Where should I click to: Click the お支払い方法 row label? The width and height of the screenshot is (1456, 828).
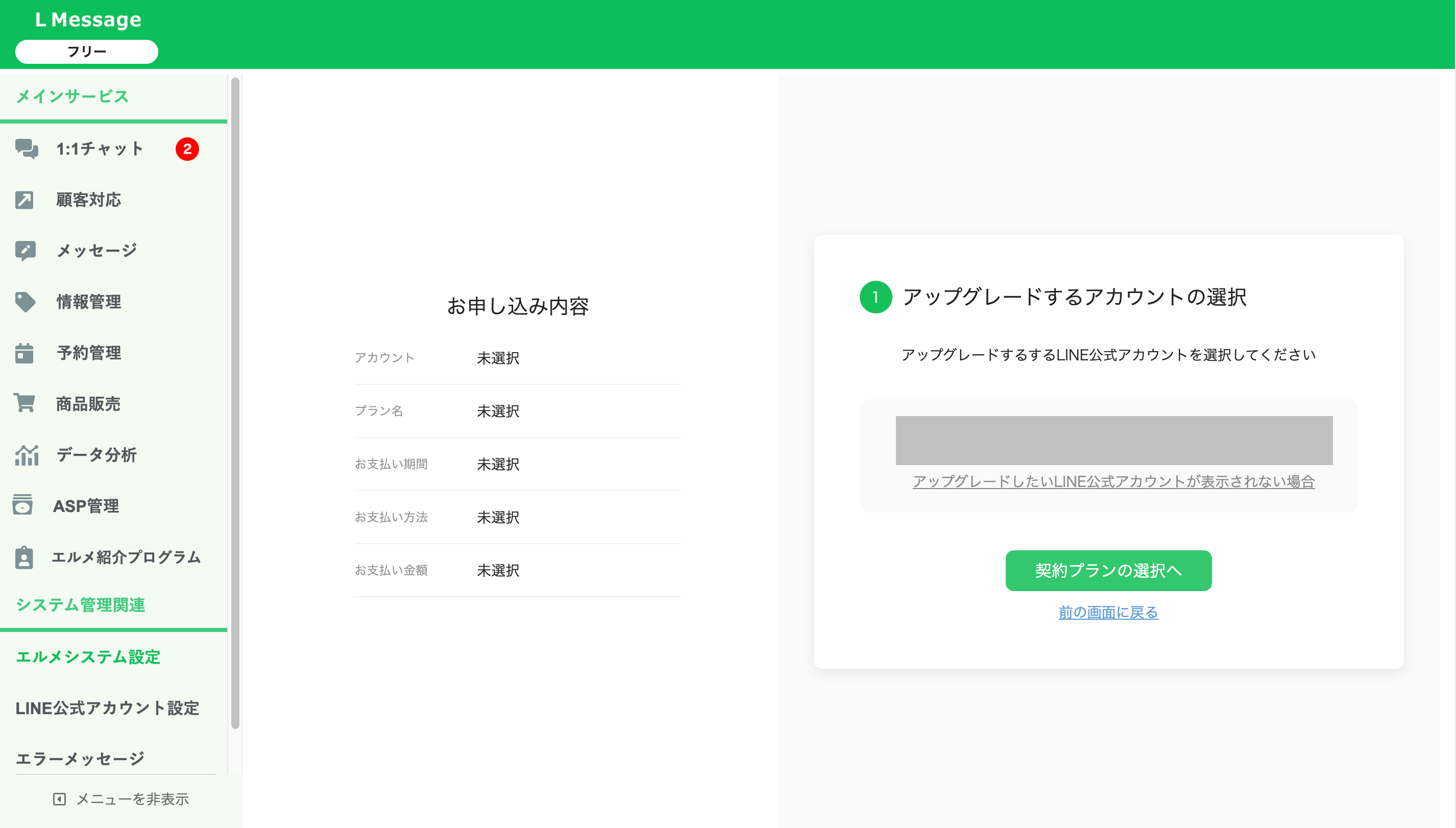click(391, 517)
